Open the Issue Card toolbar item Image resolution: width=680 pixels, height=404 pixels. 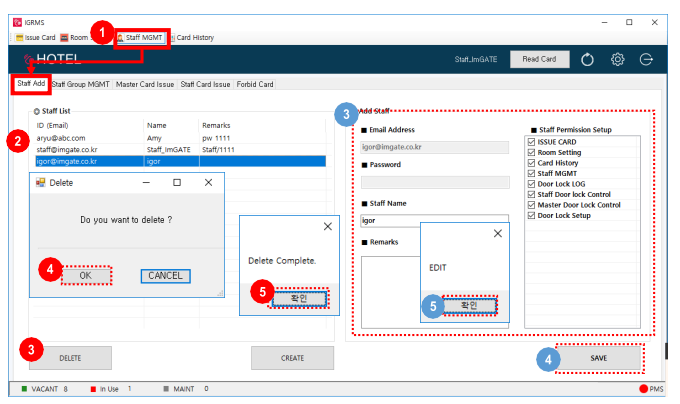pyautogui.click(x=36, y=38)
